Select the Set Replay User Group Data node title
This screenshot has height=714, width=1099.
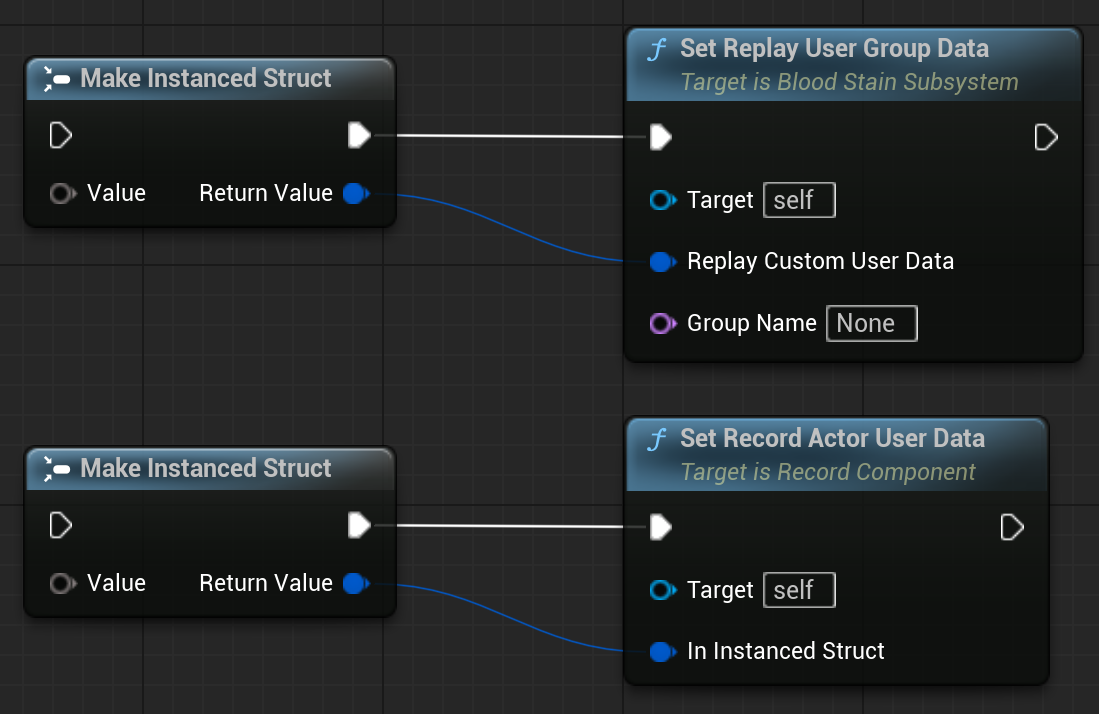click(834, 48)
